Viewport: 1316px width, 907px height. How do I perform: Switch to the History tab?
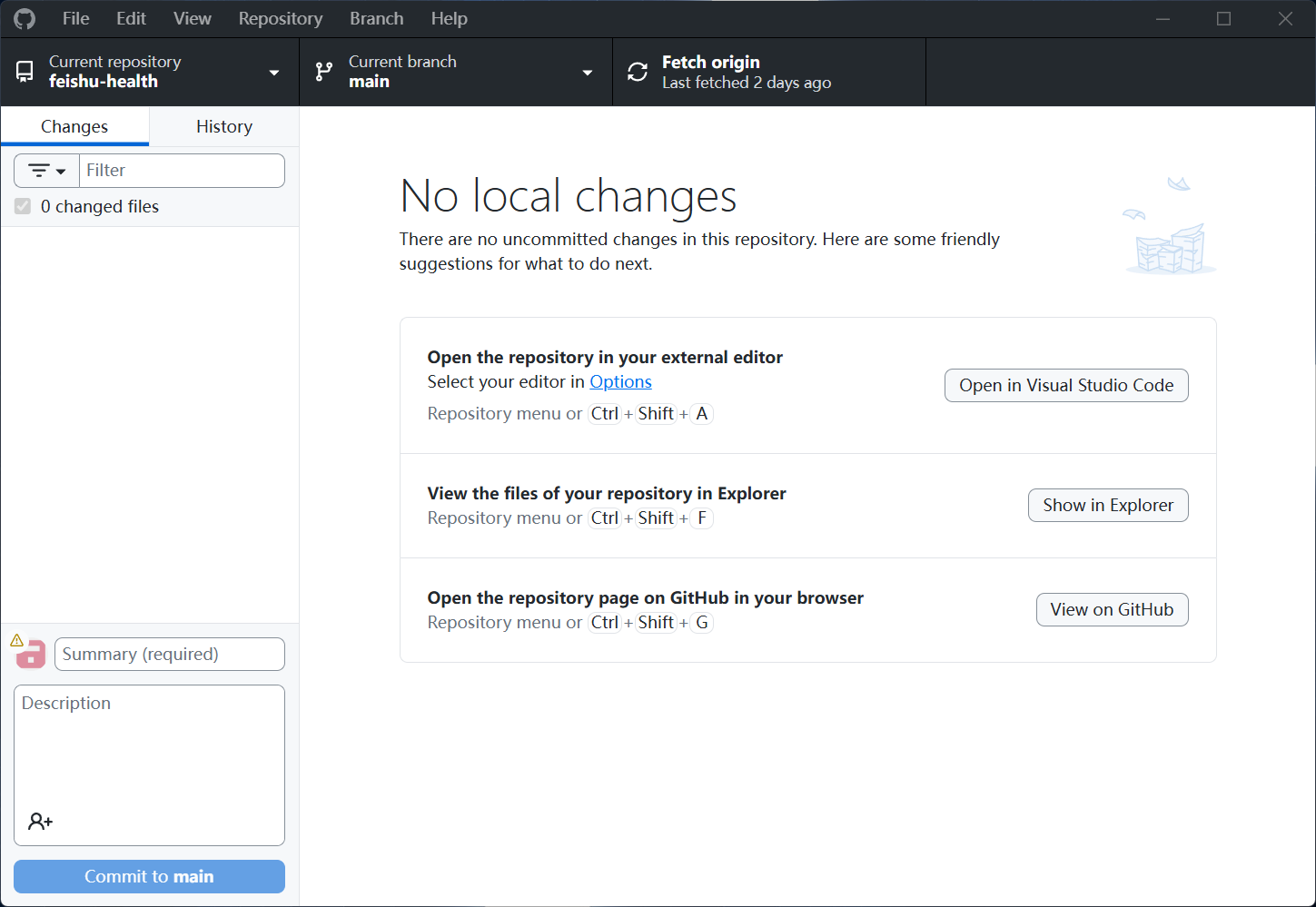224,126
